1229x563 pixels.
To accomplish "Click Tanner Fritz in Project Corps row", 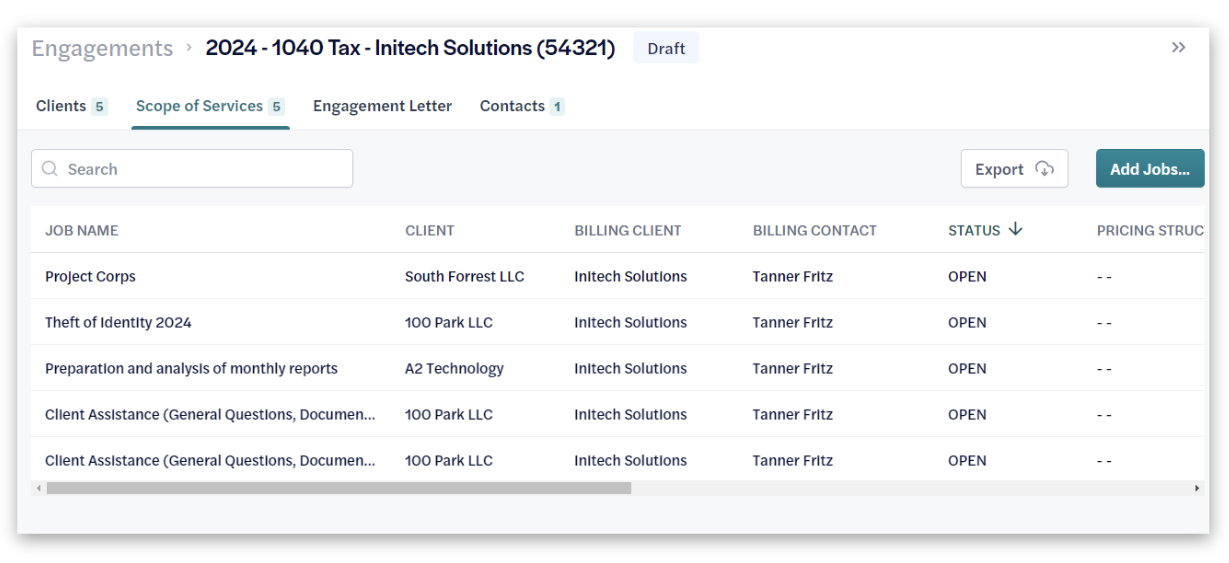I will (793, 277).
